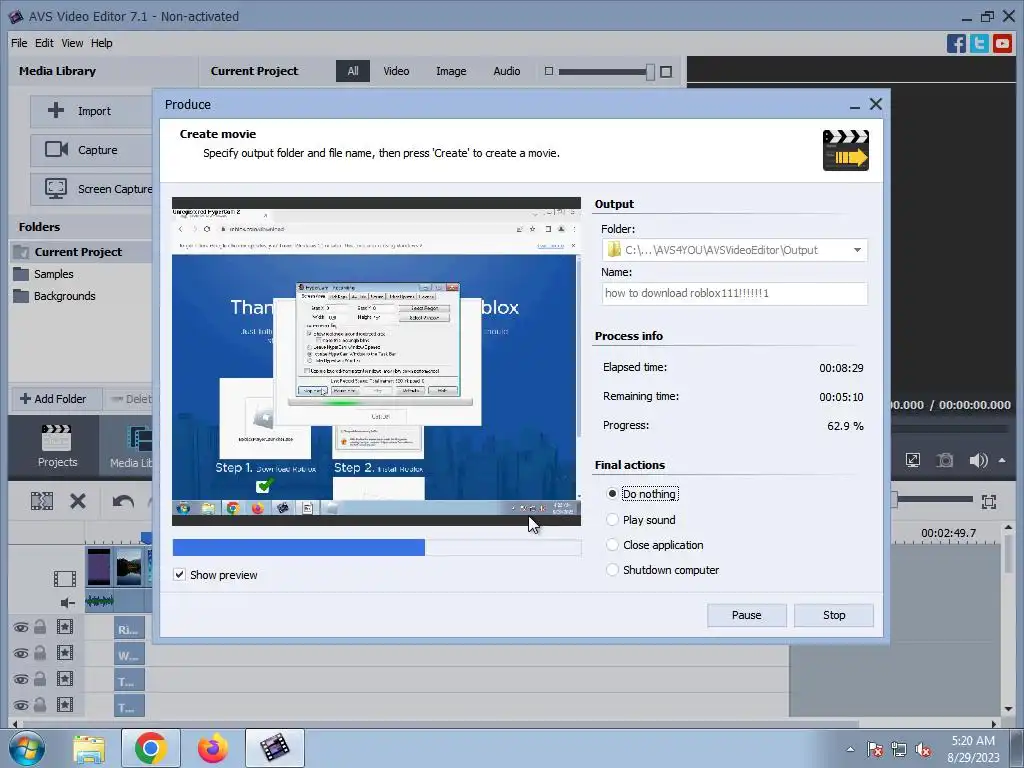Toggle the Show preview checkbox
Image resolution: width=1024 pixels, height=768 pixels.
pyautogui.click(x=179, y=575)
